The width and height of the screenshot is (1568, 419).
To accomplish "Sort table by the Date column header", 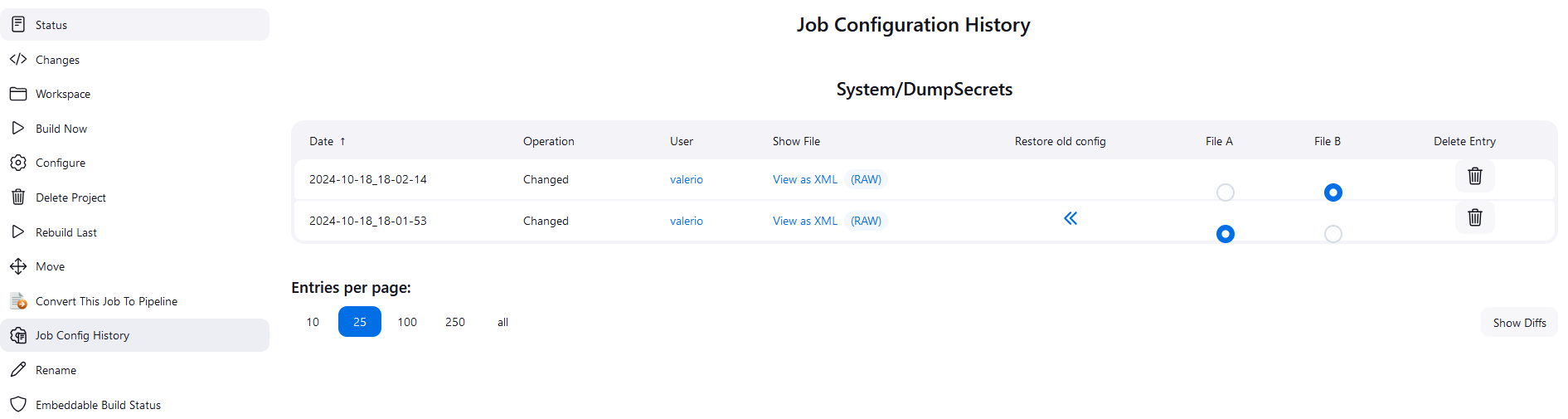I will click(x=327, y=141).
